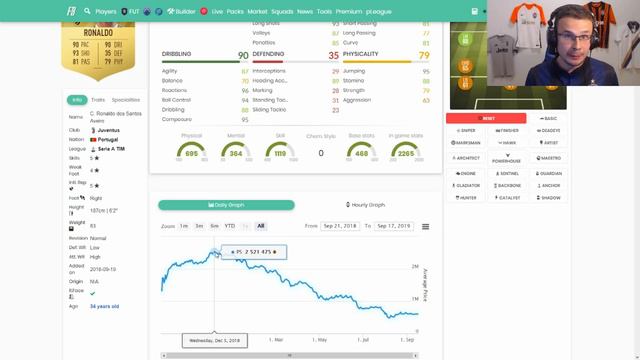The image size is (640, 360).
Task: Click the red Reset chemistry button
Action: (486, 118)
